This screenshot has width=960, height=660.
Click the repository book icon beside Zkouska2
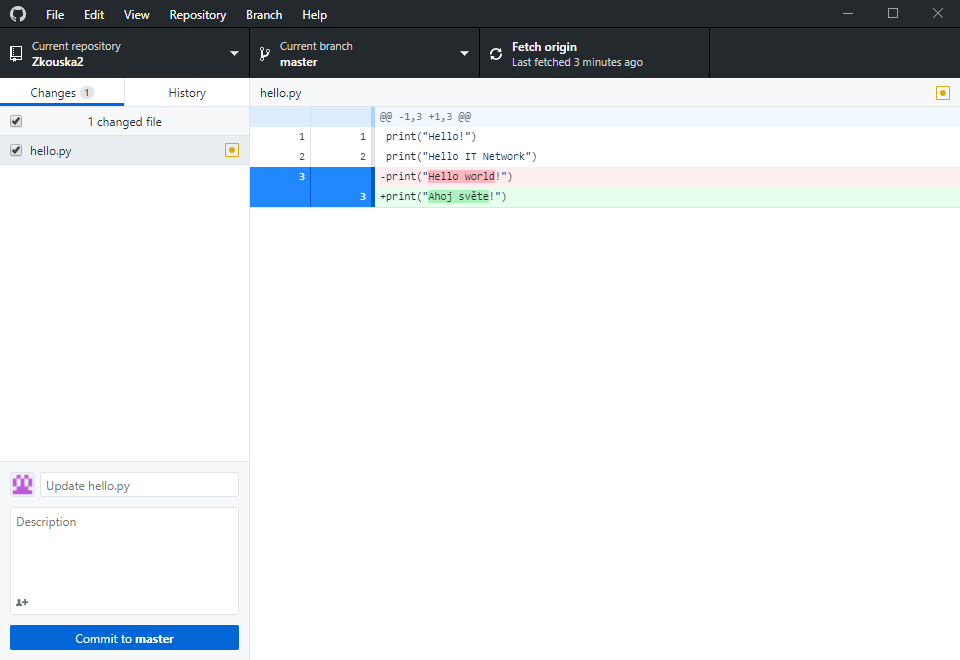pos(14,53)
